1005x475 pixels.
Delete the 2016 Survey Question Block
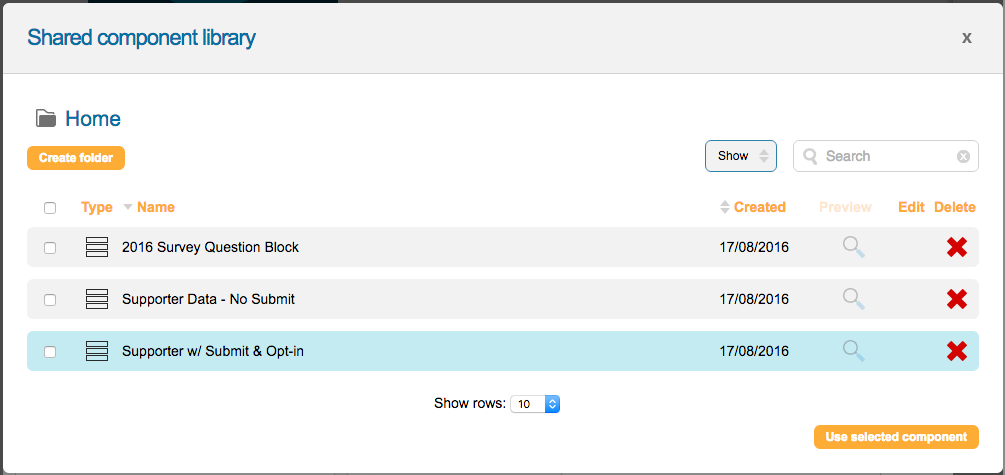point(957,247)
